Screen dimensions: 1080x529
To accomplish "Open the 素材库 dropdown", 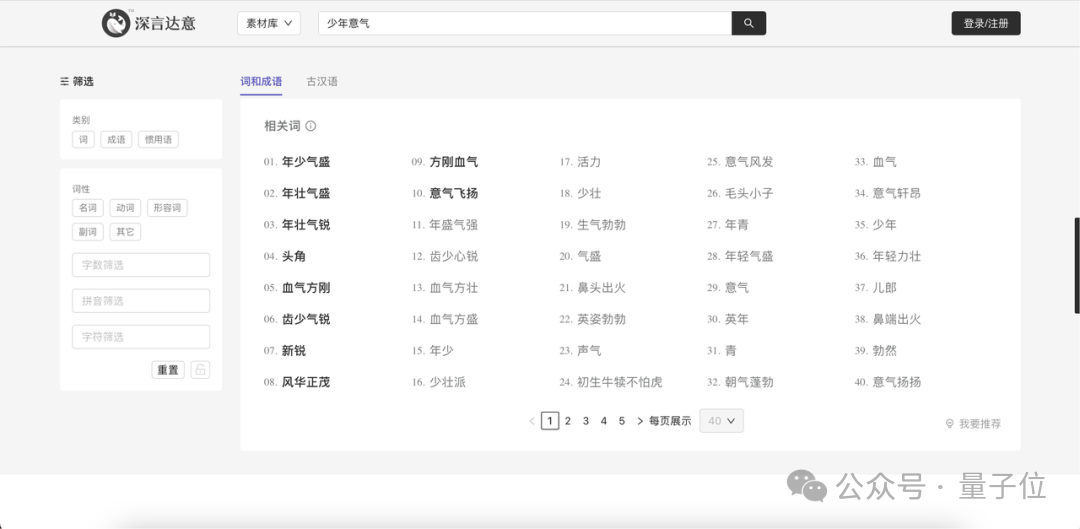I will coord(269,23).
